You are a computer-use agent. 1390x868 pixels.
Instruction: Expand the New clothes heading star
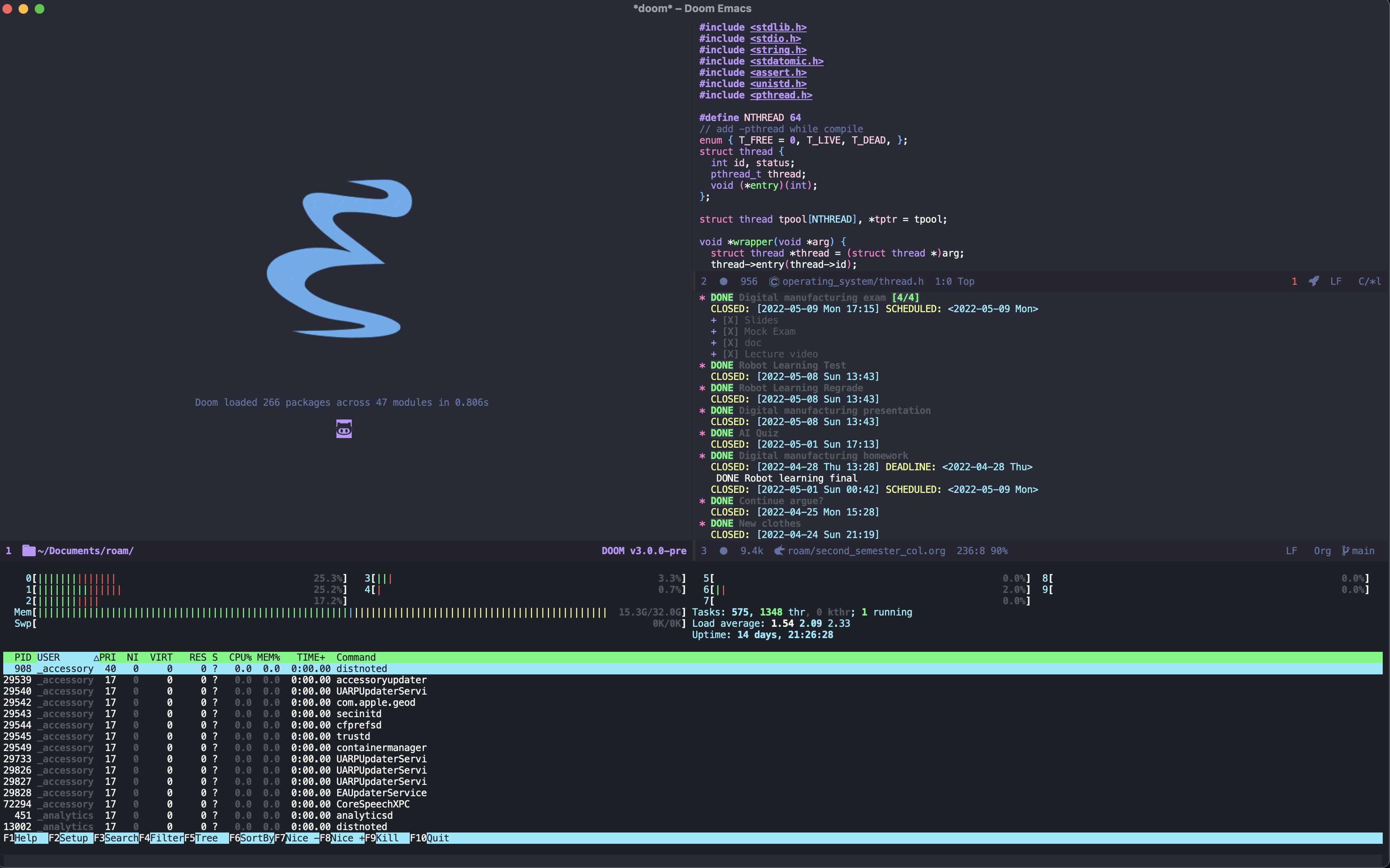(x=702, y=524)
